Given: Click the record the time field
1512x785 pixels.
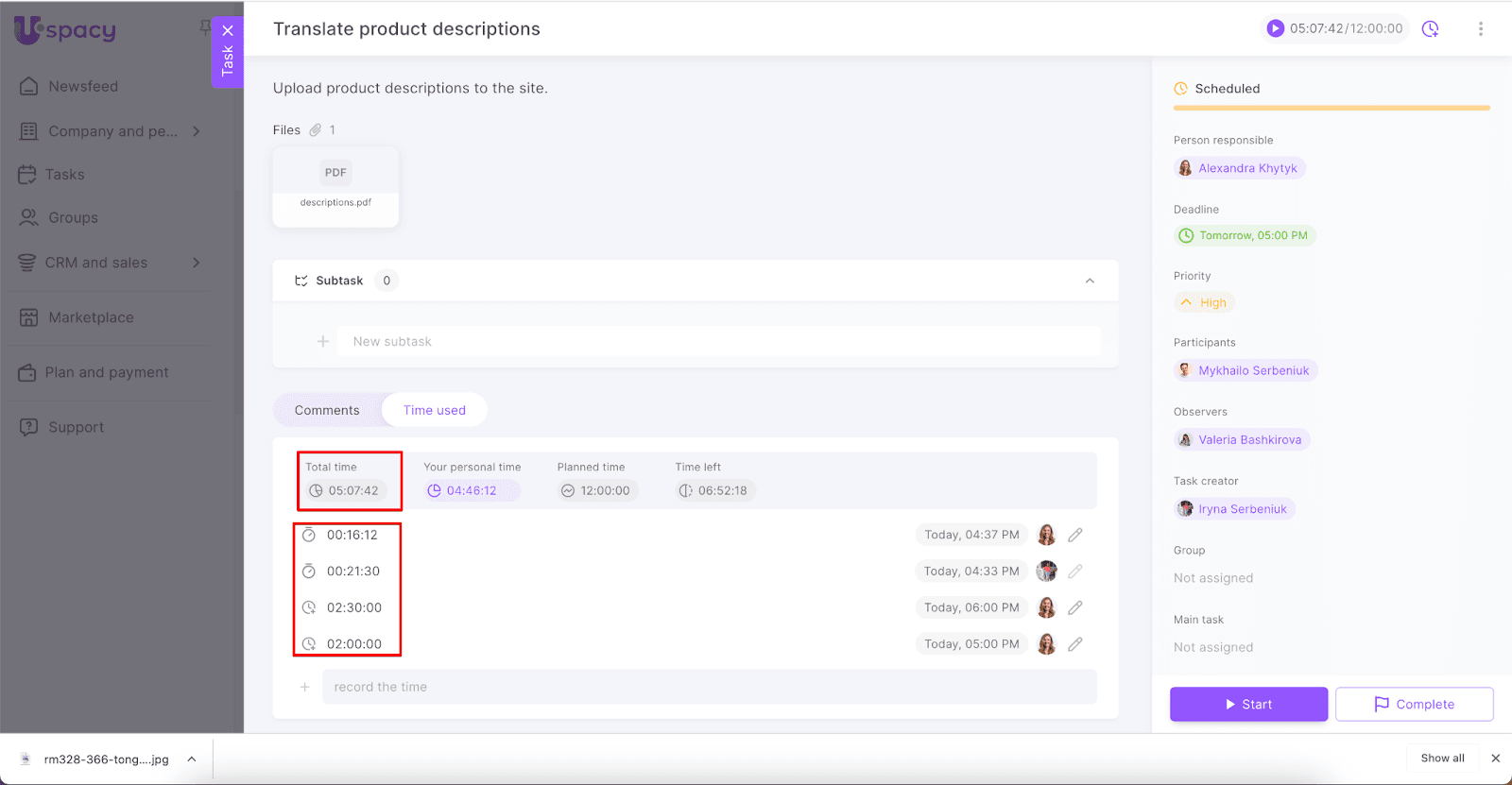Looking at the screenshot, I should pyautogui.click(x=709, y=687).
